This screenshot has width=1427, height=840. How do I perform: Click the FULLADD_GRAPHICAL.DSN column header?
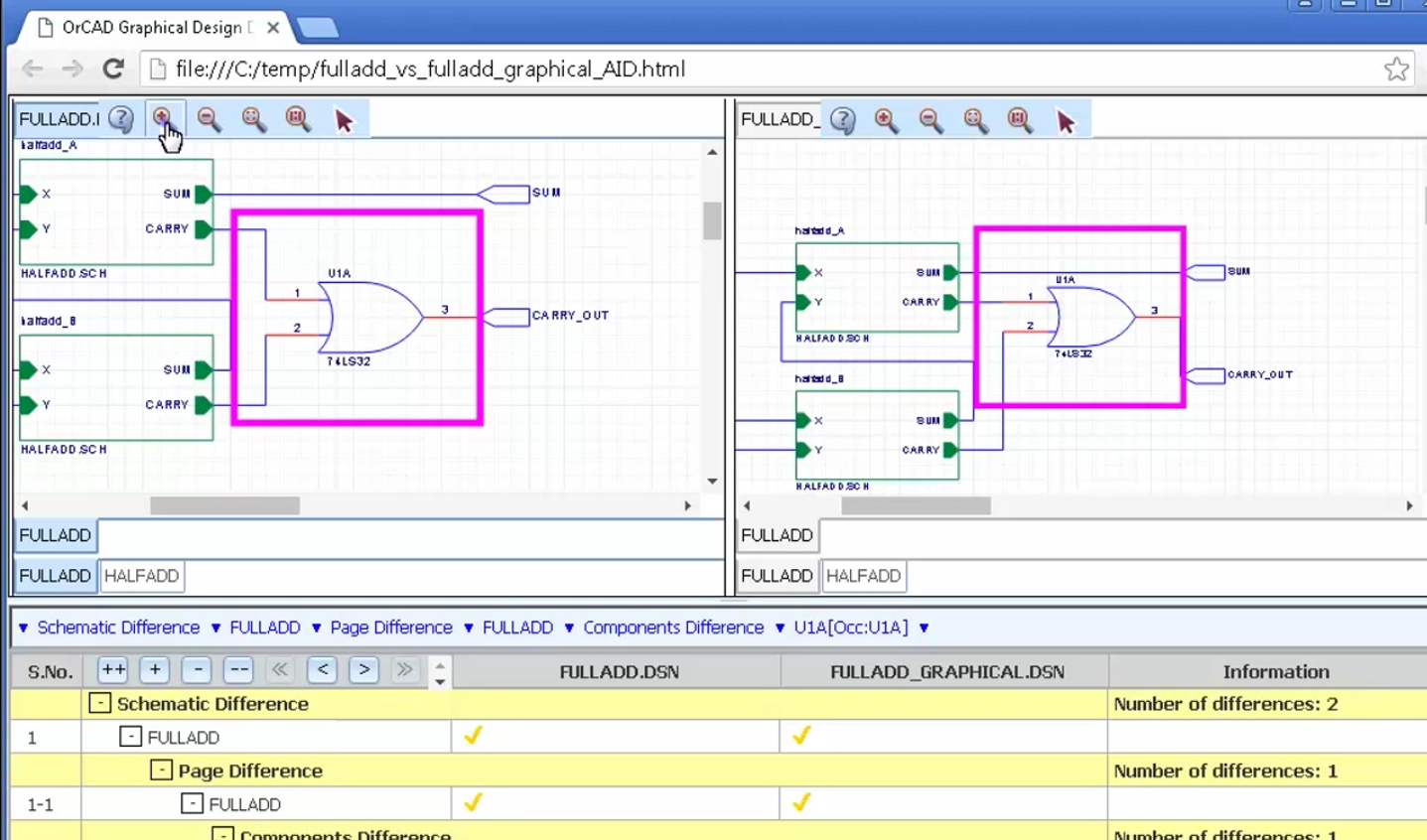pyautogui.click(x=946, y=671)
